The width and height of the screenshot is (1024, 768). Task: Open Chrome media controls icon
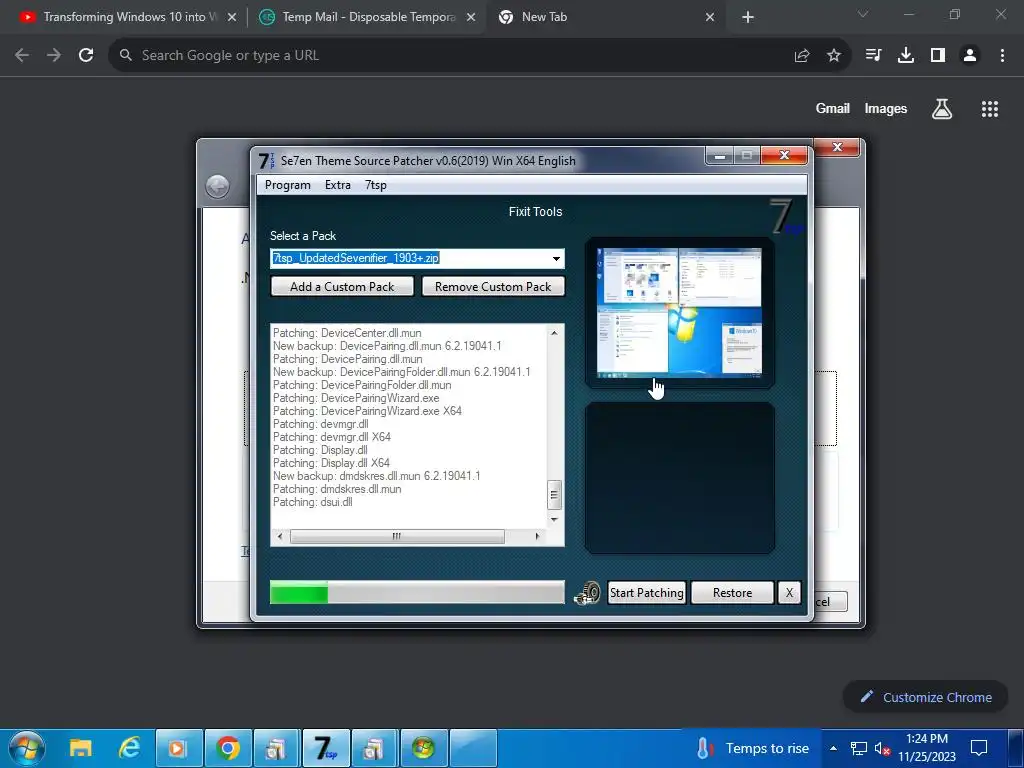pos(873,56)
